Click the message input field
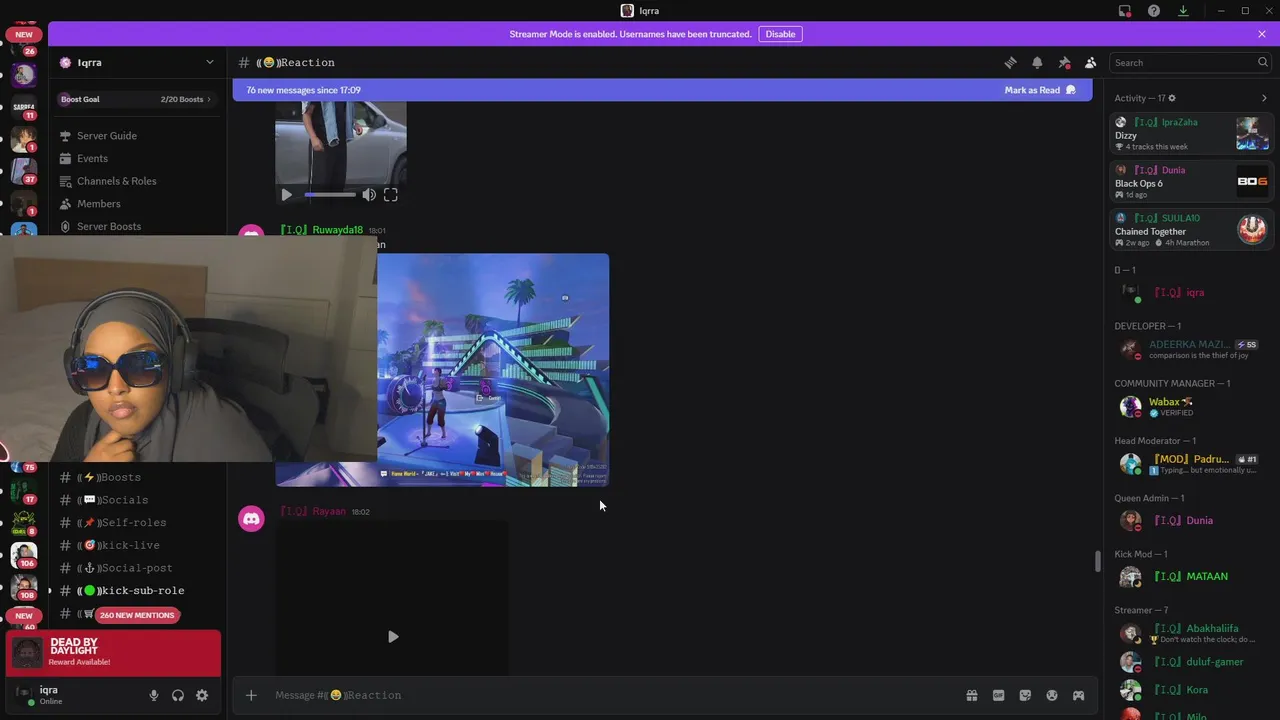Image resolution: width=1280 pixels, height=720 pixels. click(x=610, y=695)
